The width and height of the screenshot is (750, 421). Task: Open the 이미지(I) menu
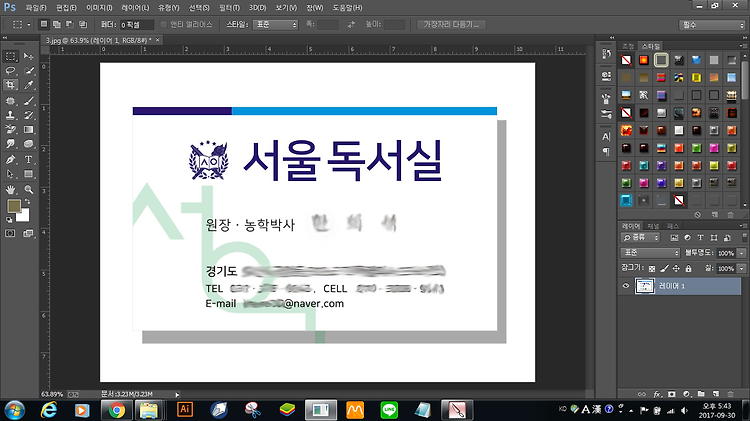(99, 8)
